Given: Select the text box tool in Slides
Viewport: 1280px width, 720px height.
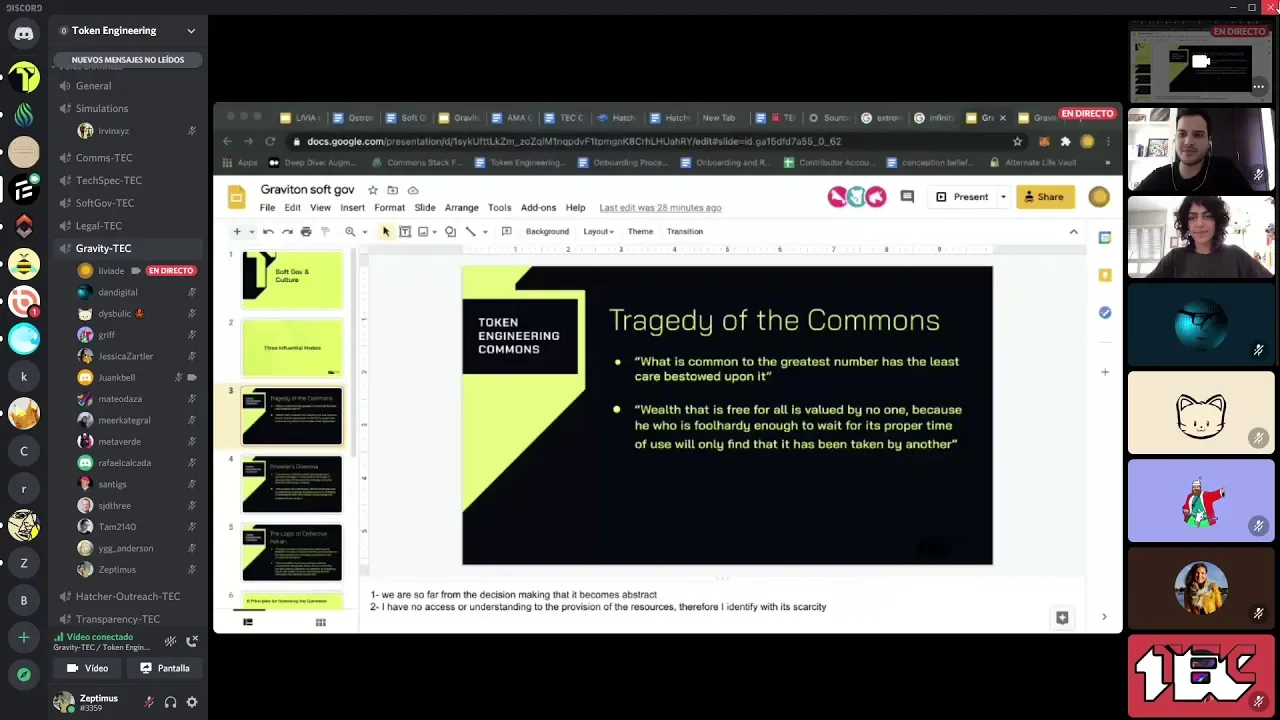Looking at the screenshot, I should (x=405, y=232).
